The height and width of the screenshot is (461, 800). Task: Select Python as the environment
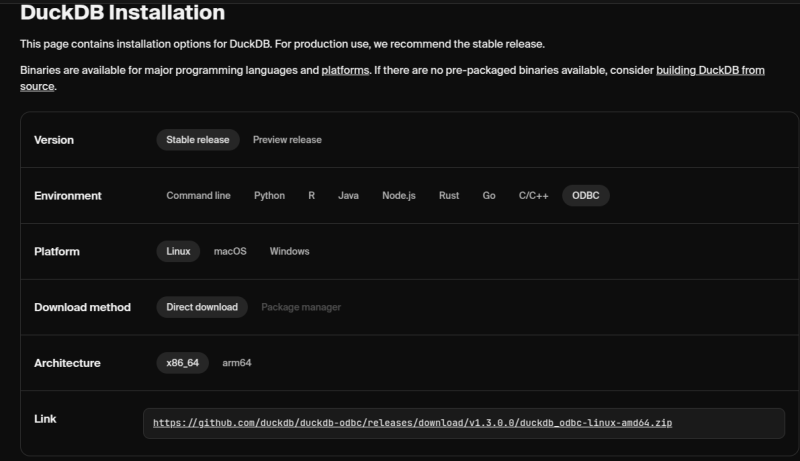[269, 196]
